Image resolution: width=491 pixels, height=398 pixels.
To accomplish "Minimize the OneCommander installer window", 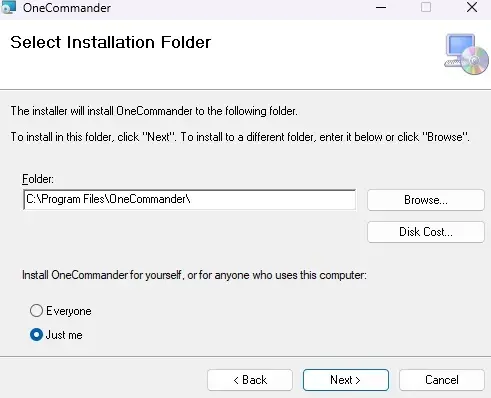I will tap(381, 7).
